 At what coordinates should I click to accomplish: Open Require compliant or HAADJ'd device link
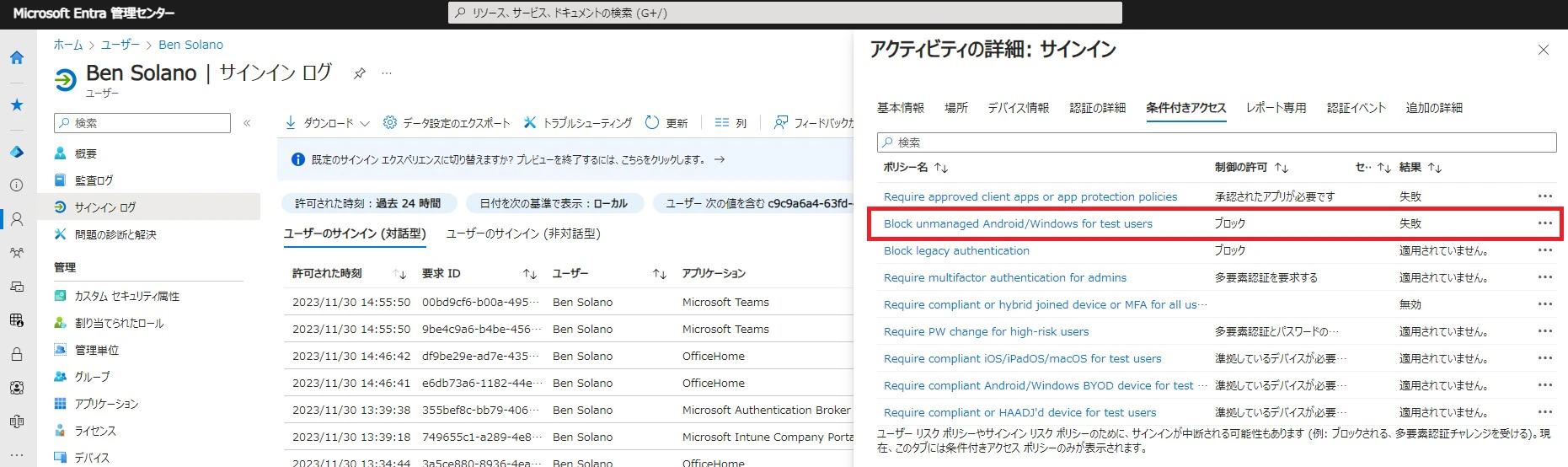pyautogui.click(x=1019, y=412)
